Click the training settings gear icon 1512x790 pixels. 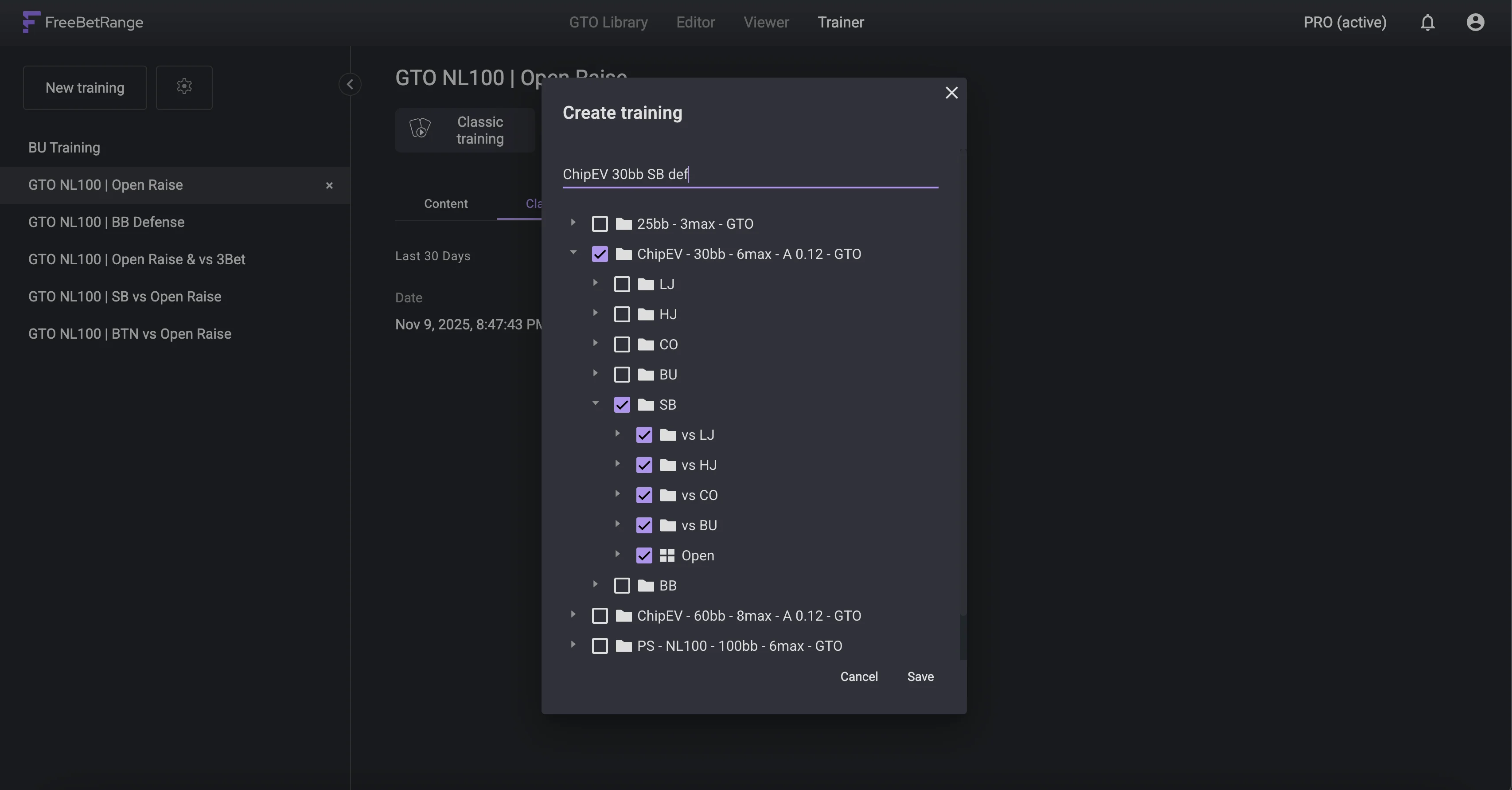click(x=184, y=87)
